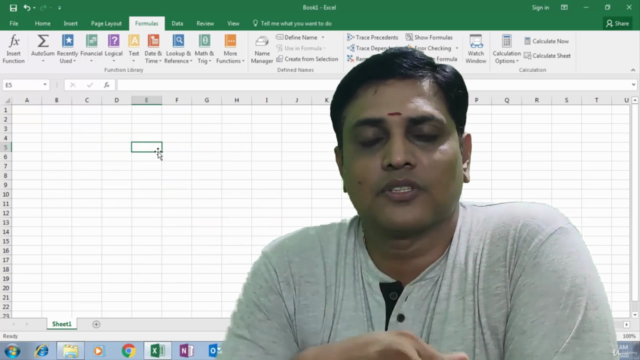The width and height of the screenshot is (640, 360).
Task: Open Date & Time functions menu
Action: coord(153,49)
